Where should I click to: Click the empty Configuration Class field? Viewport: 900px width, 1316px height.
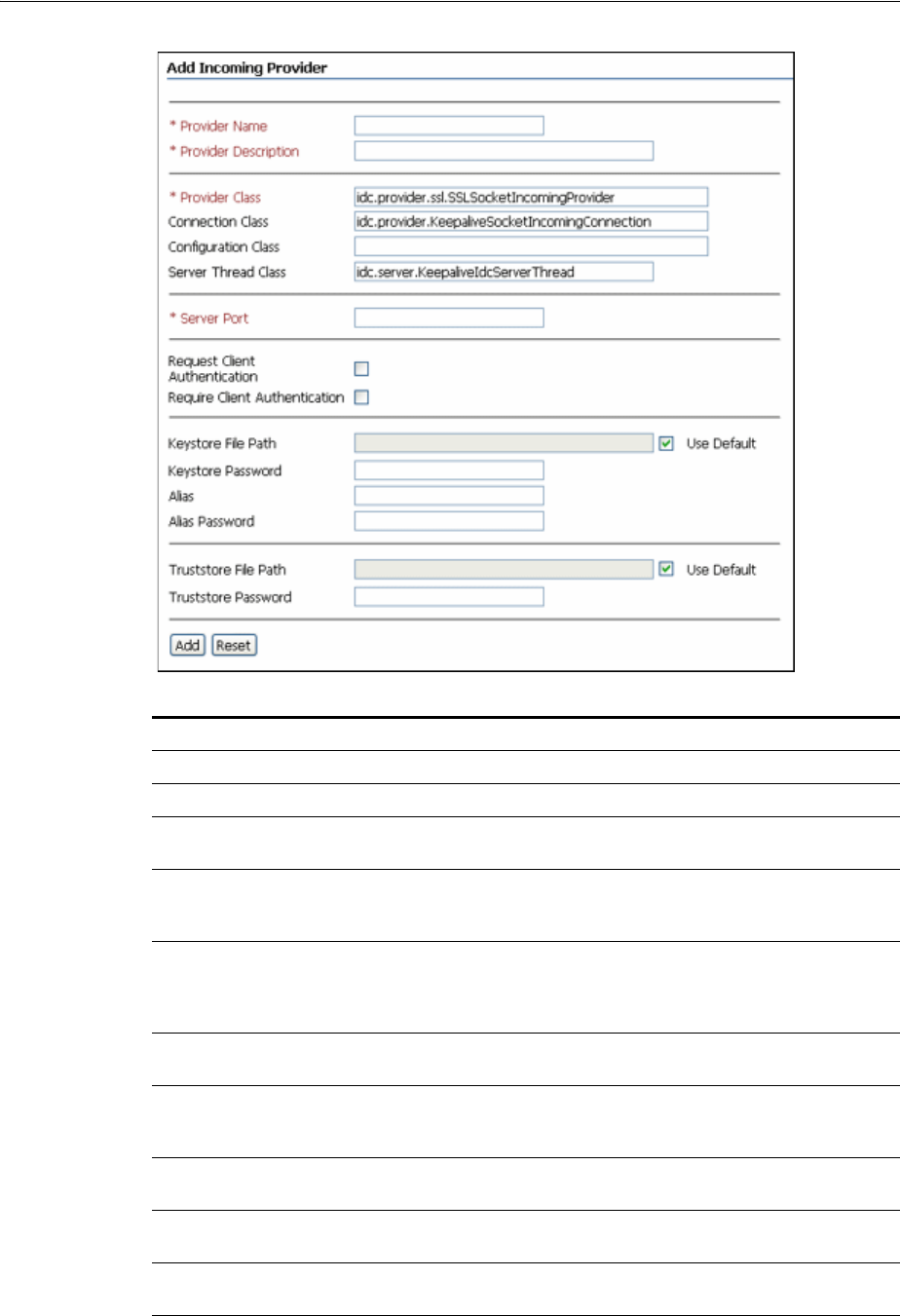[x=531, y=246]
